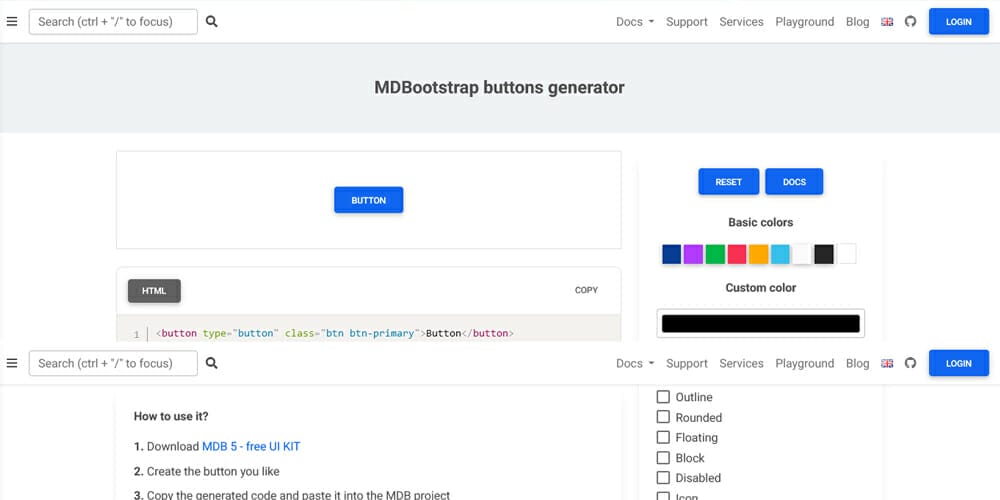Pick the white basic color swatch
1000x500 pixels.
(846, 254)
